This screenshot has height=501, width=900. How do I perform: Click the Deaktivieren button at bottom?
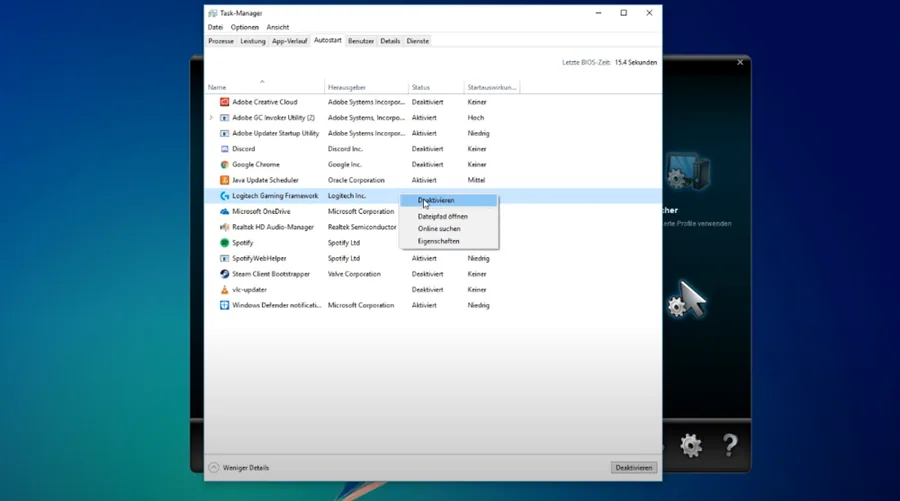click(x=634, y=468)
